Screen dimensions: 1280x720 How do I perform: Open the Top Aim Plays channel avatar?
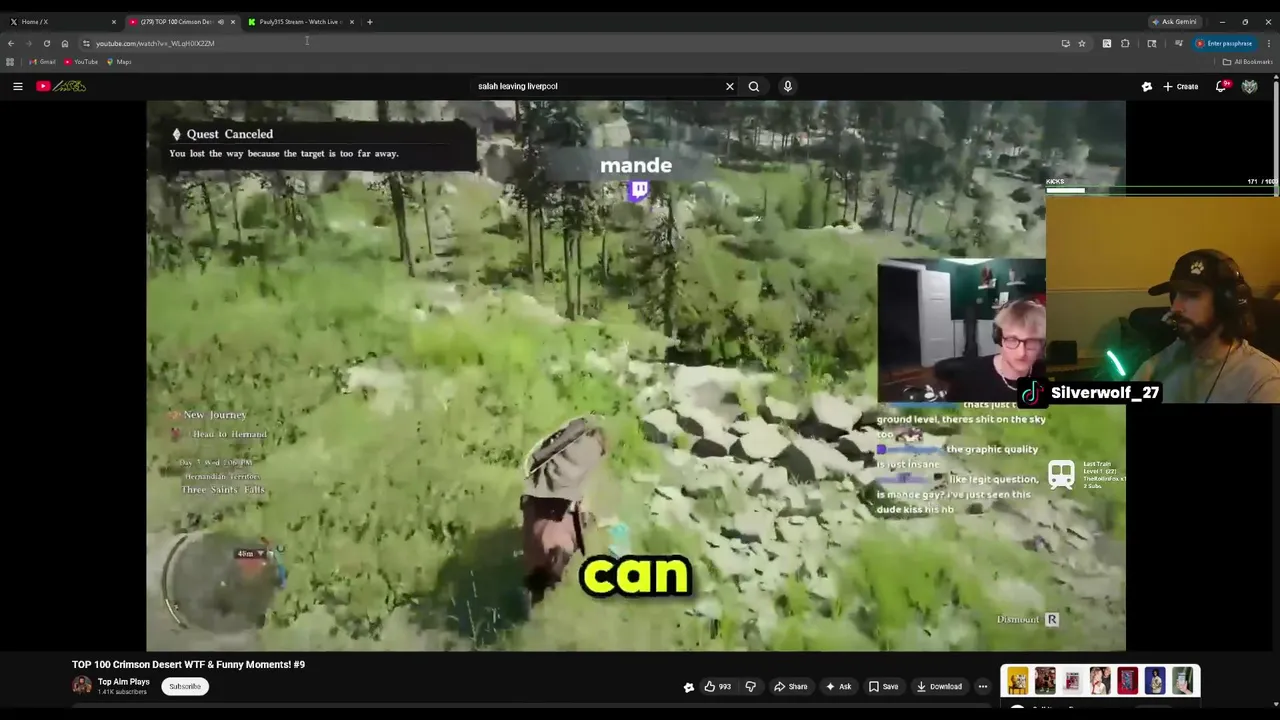pyautogui.click(x=82, y=686)
